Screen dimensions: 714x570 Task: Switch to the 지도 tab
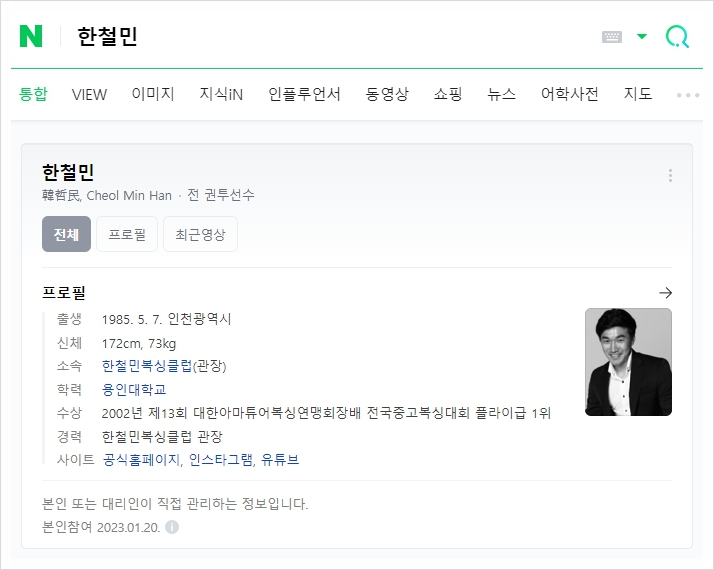click(638, 94)
